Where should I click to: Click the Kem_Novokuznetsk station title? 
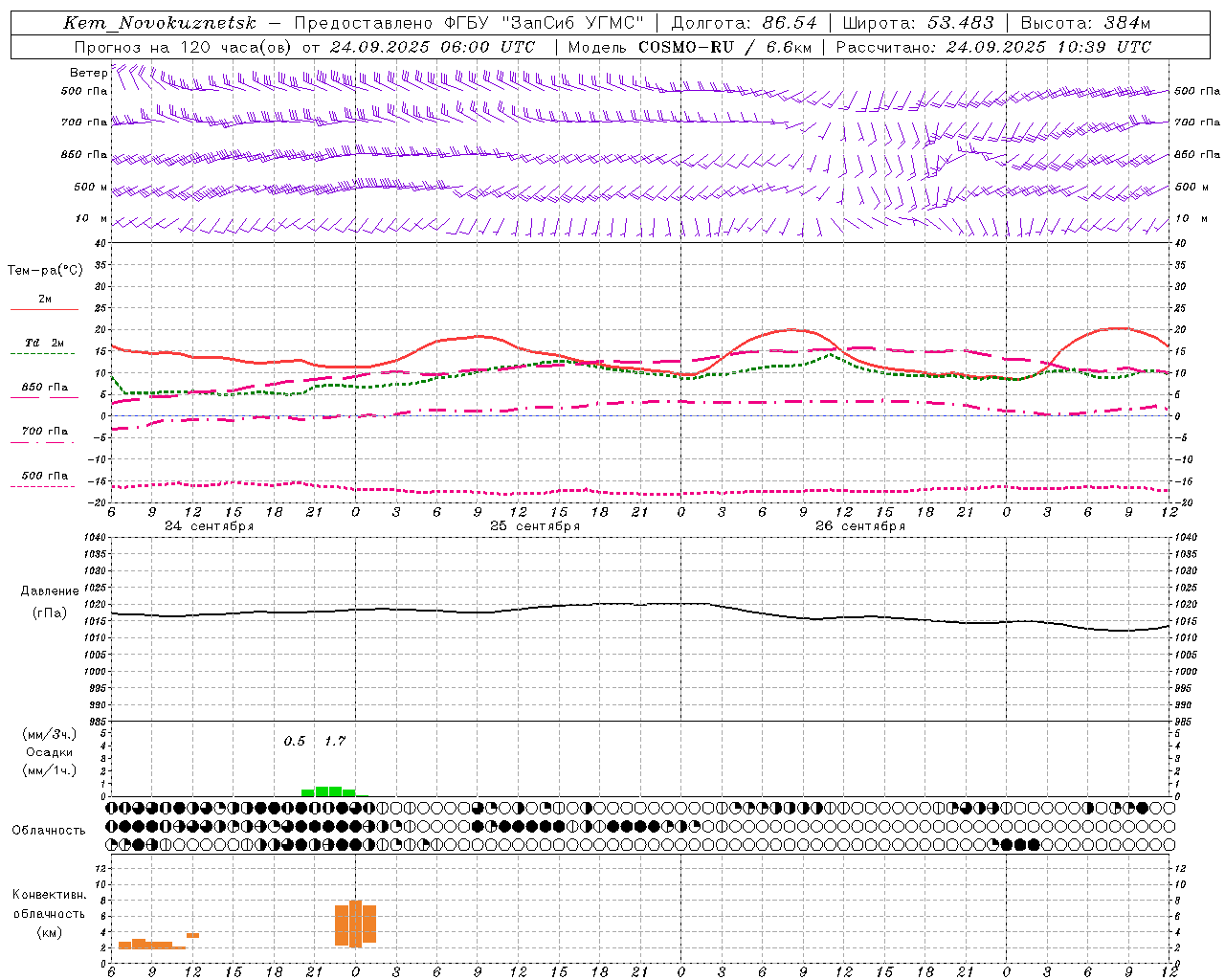[160, 23]
